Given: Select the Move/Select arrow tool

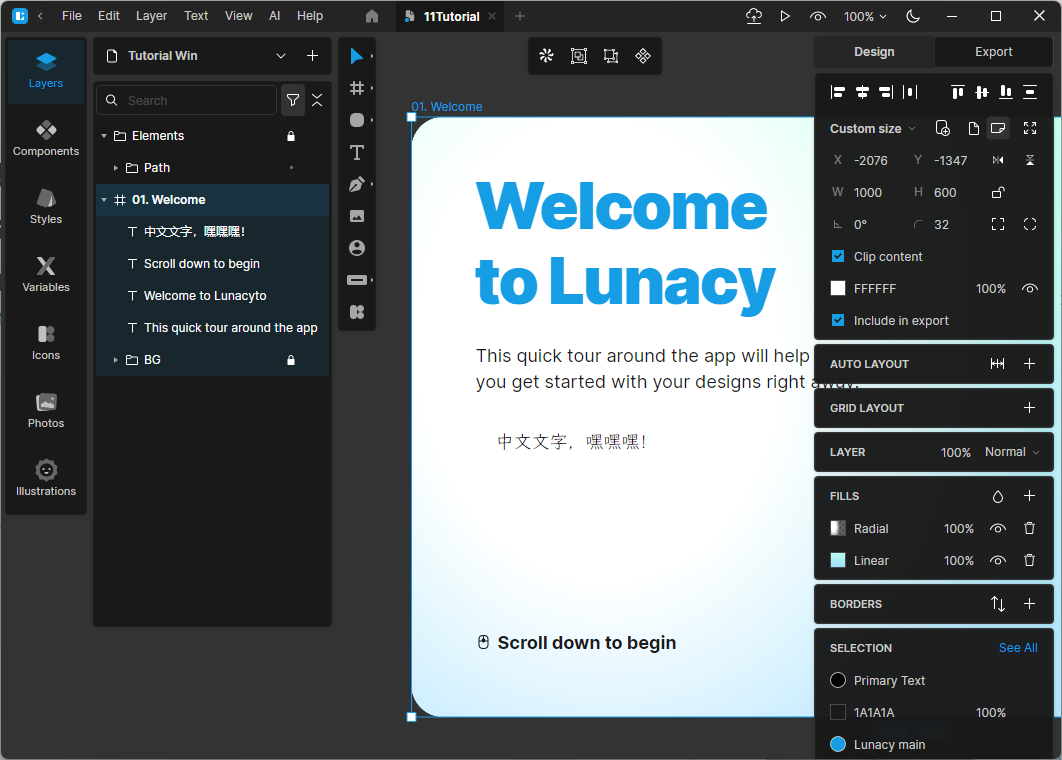Looking at the screenshot, I should click(x=356, y=56).
